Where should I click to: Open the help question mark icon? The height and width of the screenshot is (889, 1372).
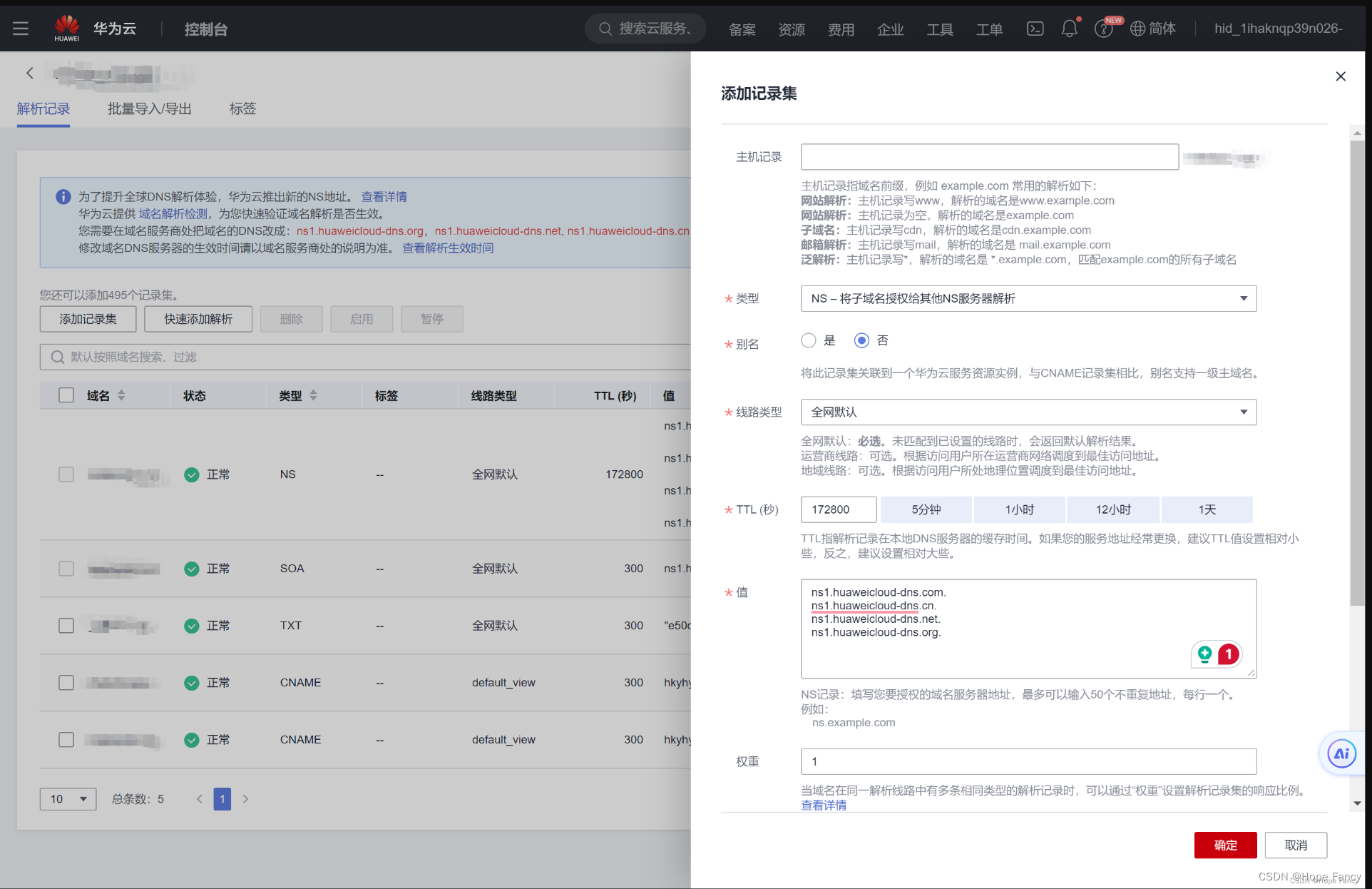(x=1103, y=29)
